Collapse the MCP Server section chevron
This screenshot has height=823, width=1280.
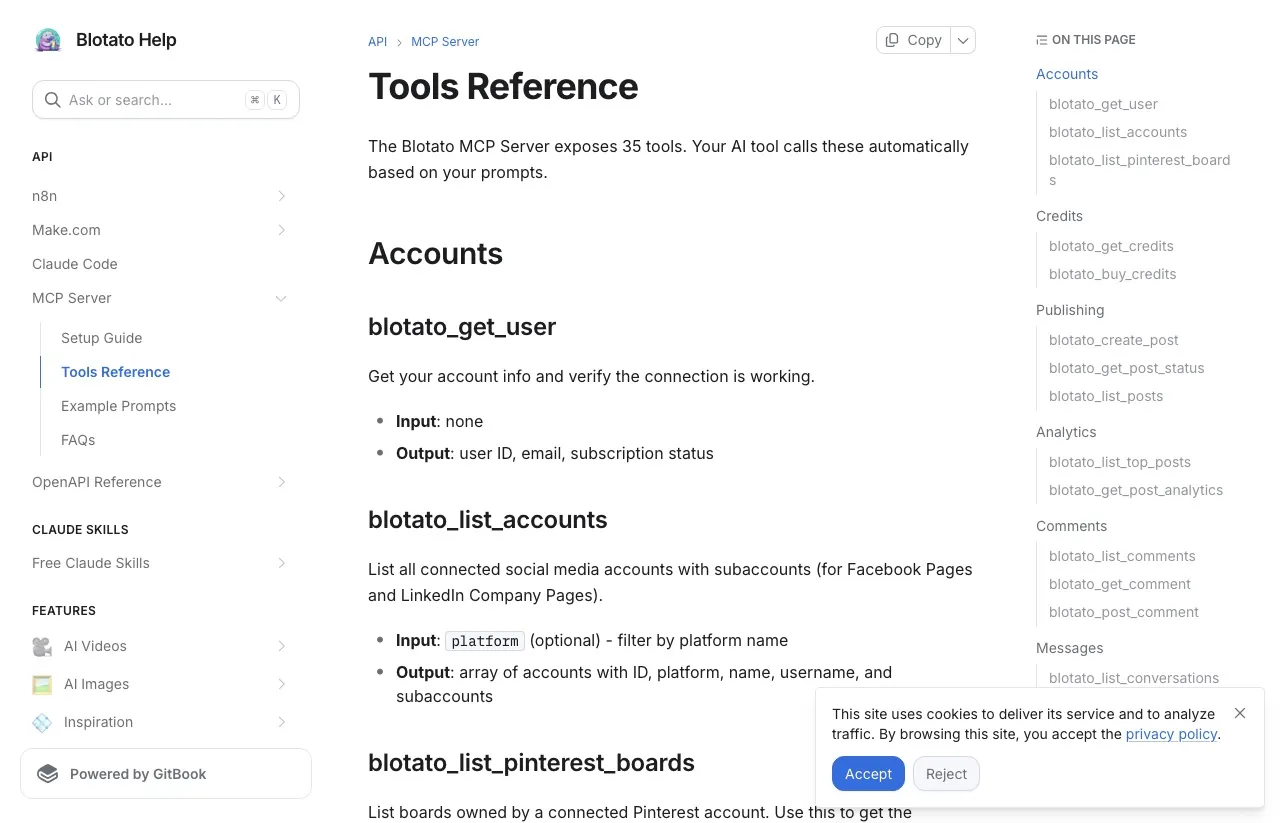point(281,298)
